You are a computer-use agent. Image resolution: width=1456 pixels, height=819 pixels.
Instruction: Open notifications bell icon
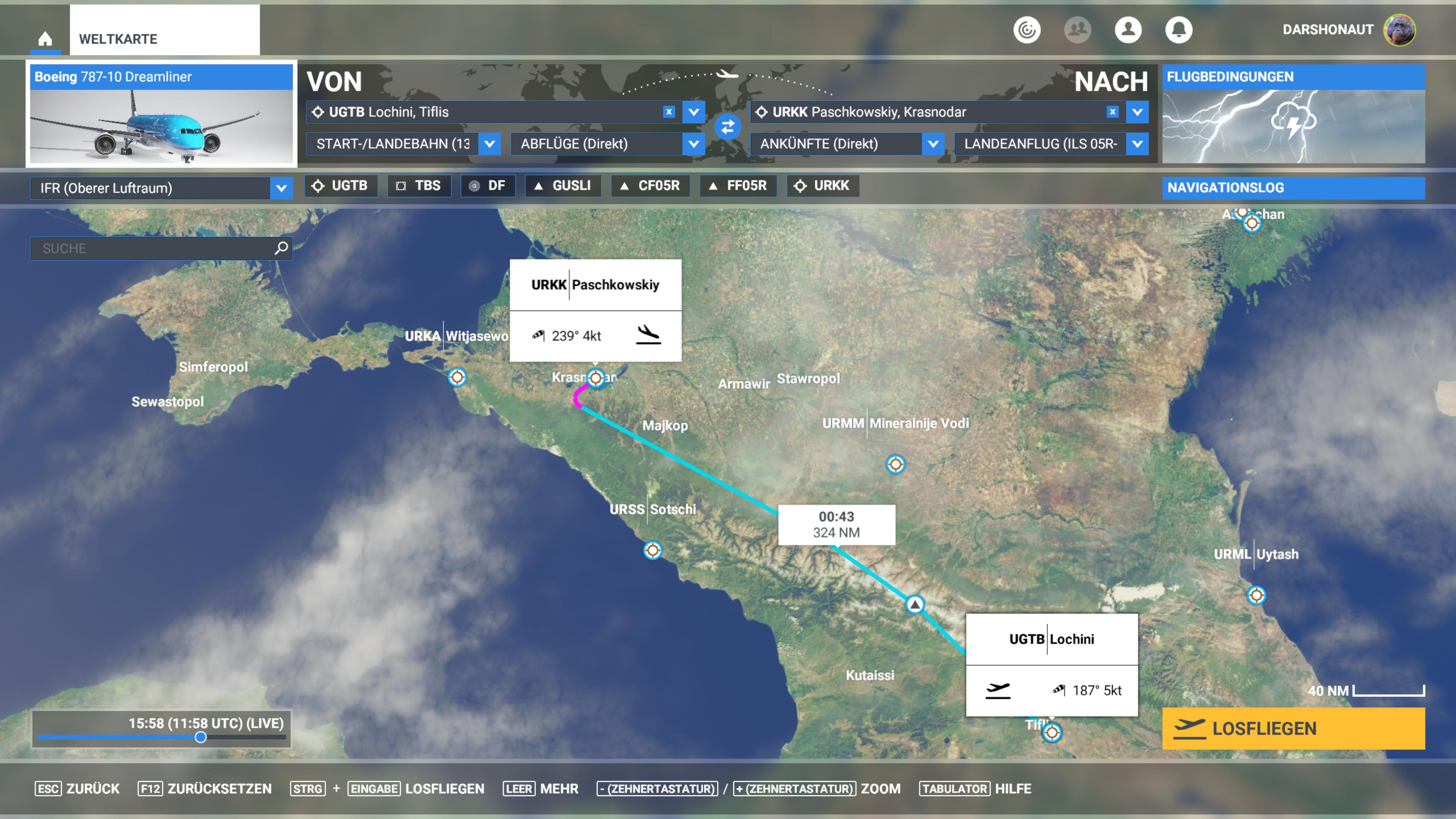(x=1179, y=30)
